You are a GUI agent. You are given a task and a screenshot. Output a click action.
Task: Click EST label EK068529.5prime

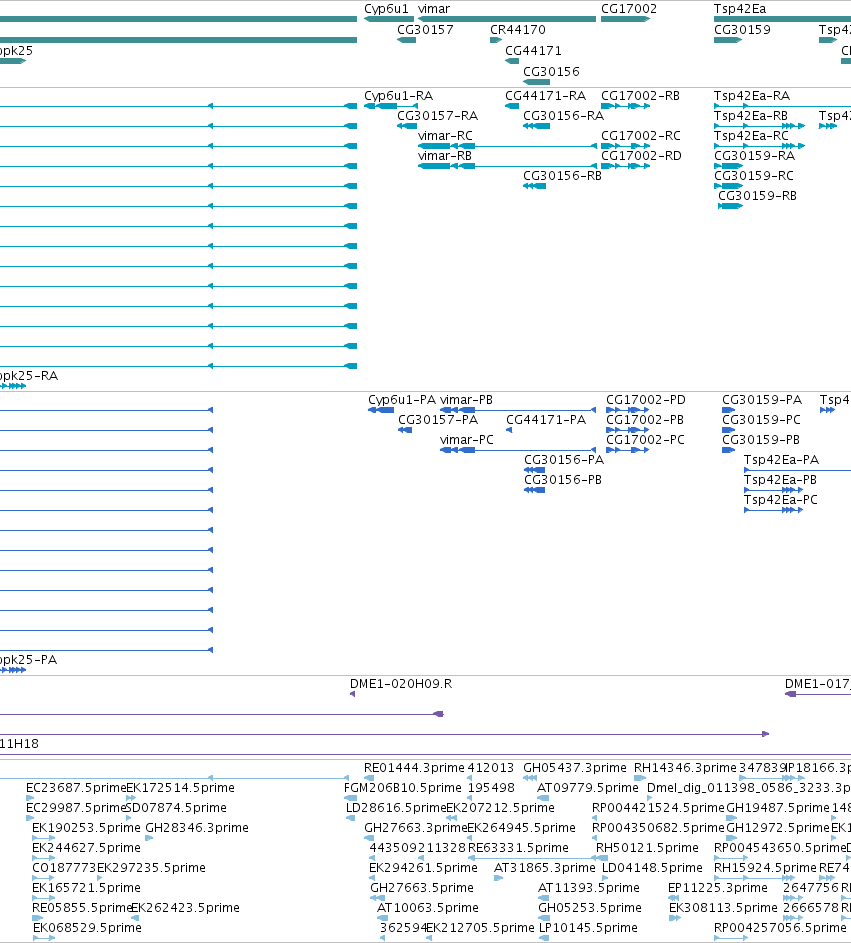[88, 927]
